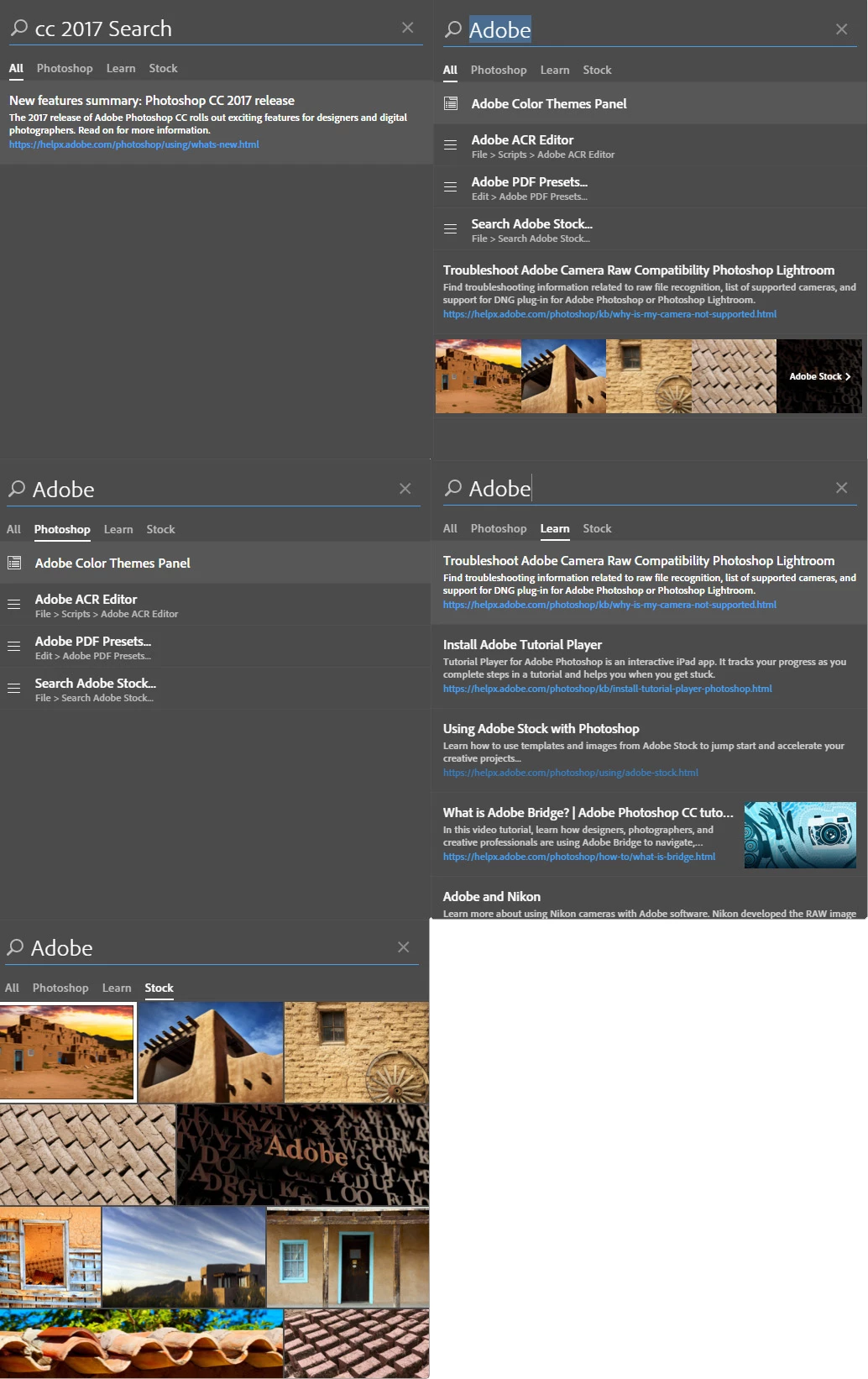Image resolution: width=868 pixels, height=1379 pixels.
Task: Open the adobe-stock.html help link
Action: point(571,773)
